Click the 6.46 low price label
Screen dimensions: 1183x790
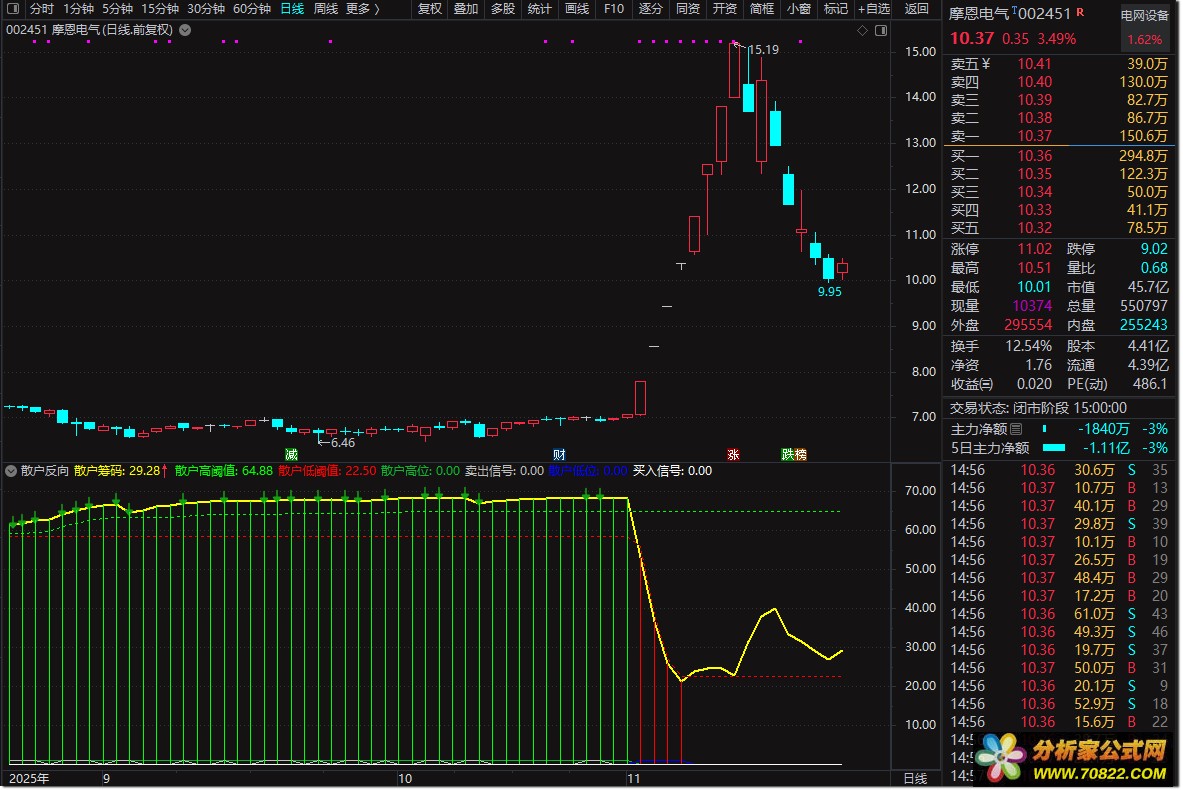pos(343,443)
